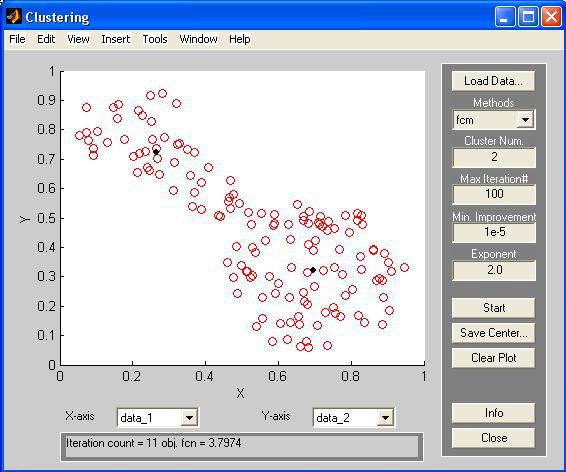The image size is (566, 472).
Task: Open the Insert menu
Action: tap(116, 39)
